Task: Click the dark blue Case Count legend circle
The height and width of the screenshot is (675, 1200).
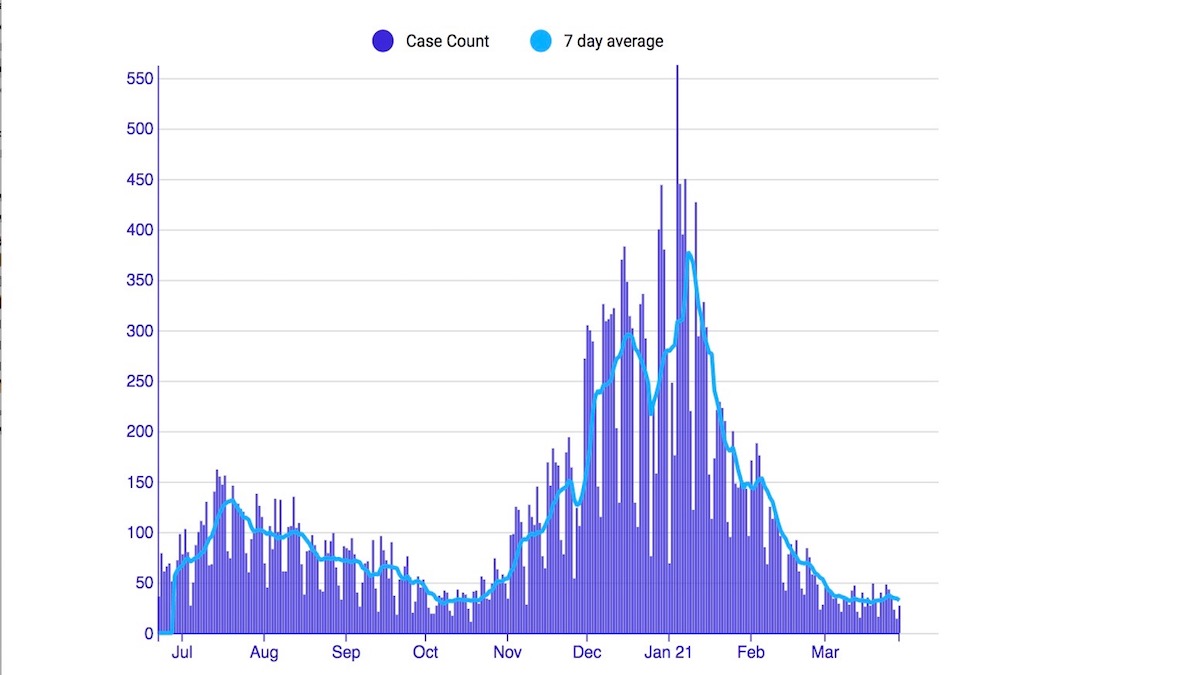Action: (x=382, y=41)
